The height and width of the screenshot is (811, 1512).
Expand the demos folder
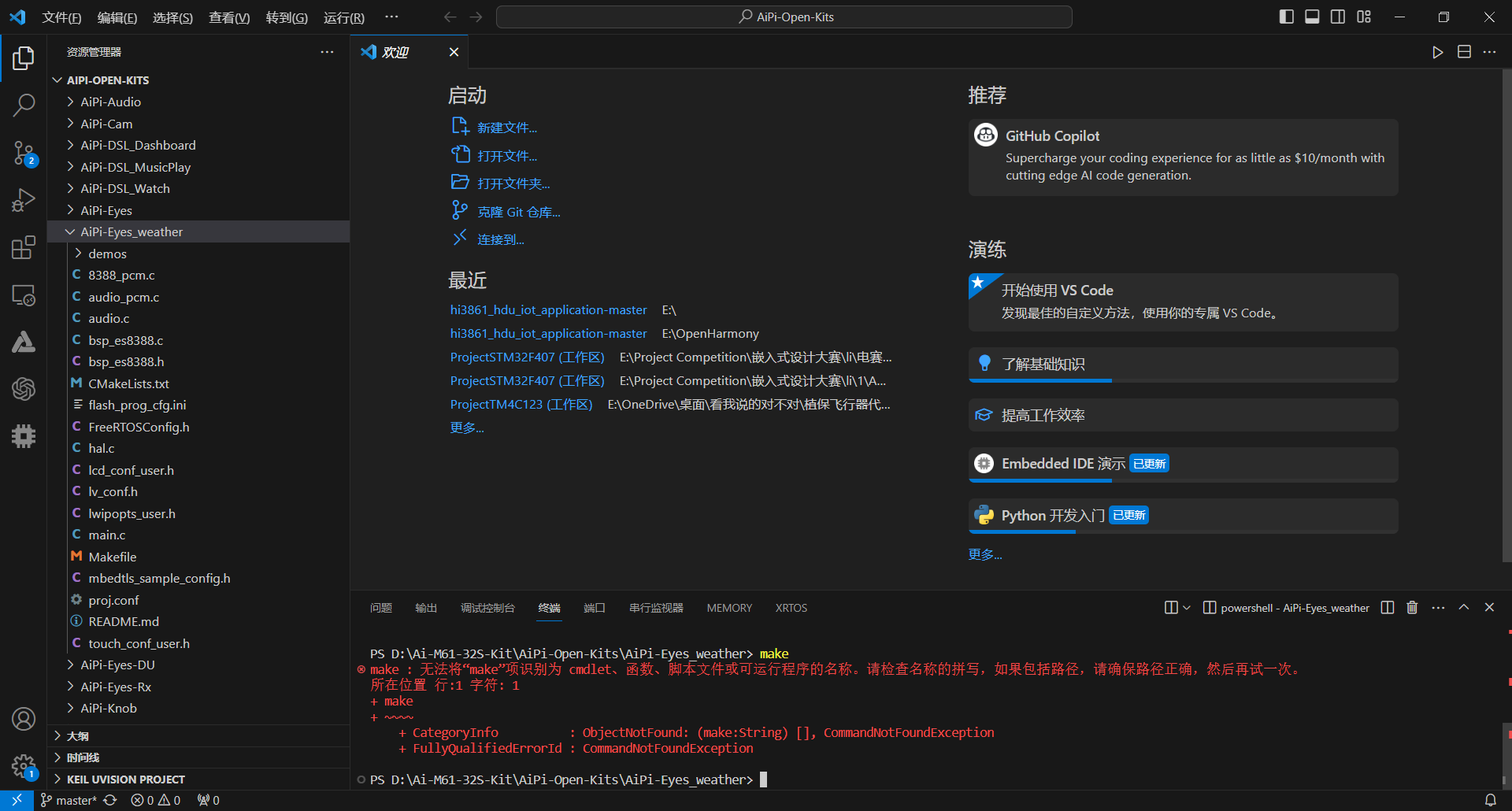coord(198,254)
